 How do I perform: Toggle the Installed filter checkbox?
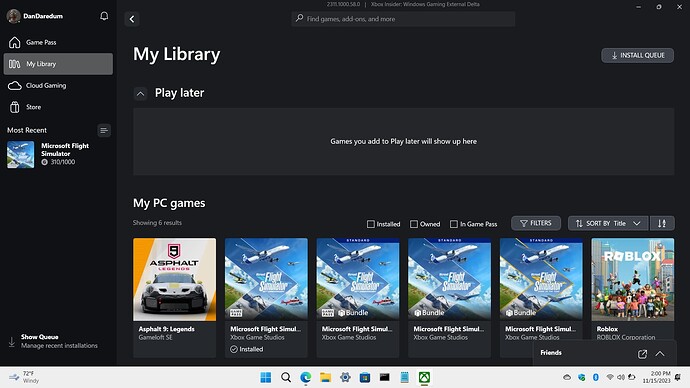pos(371,224)
